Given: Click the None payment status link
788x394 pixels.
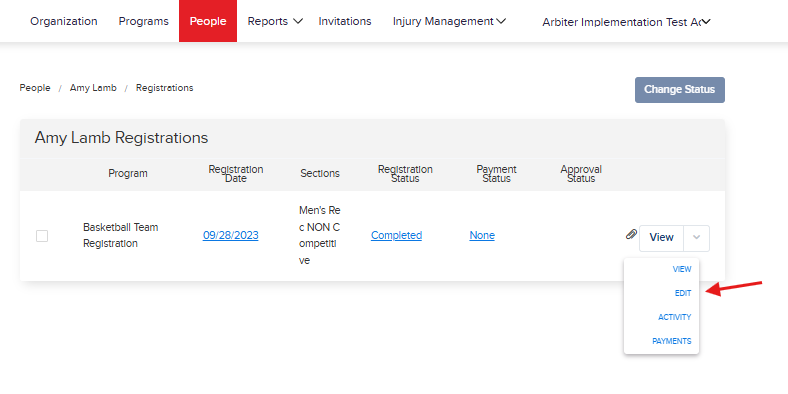Looking at the screenshot, I should click(x=482, y=235).
